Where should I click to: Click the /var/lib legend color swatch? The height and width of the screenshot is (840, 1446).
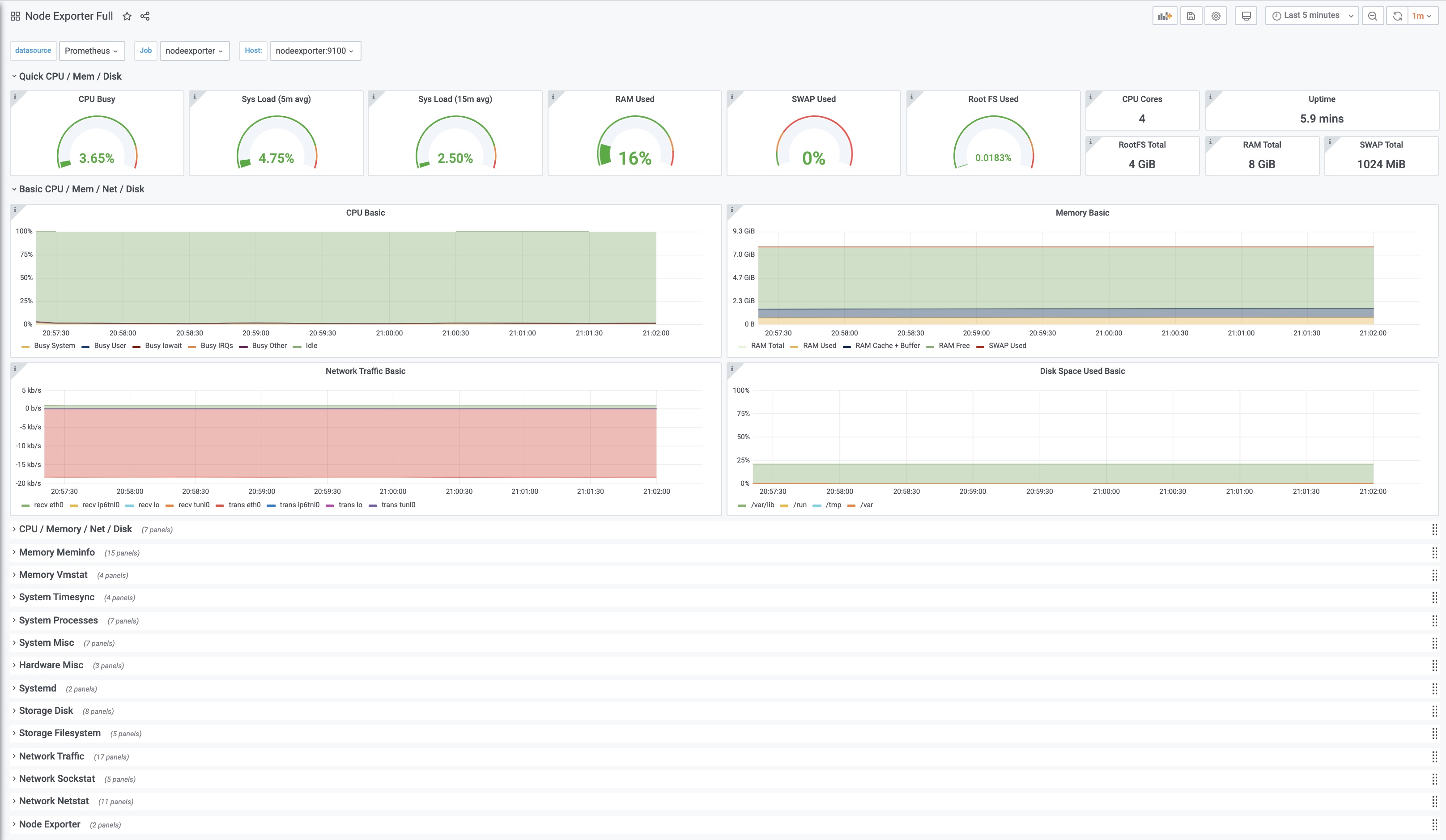point(742,505)
